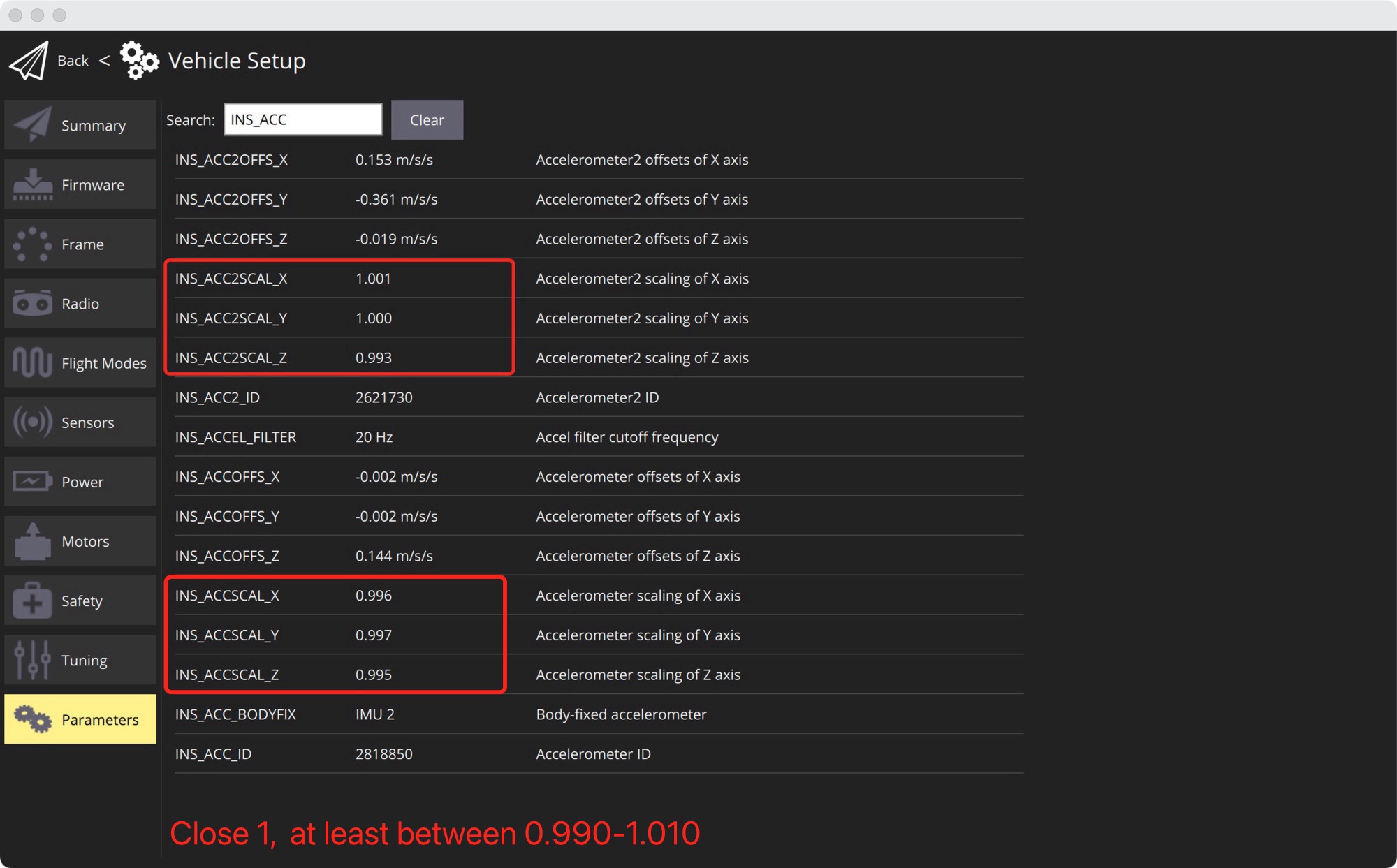This screenshot has height=868, width=1397.
Task: Focus the Search field containing INS_ACC
Action: [303, 119]
